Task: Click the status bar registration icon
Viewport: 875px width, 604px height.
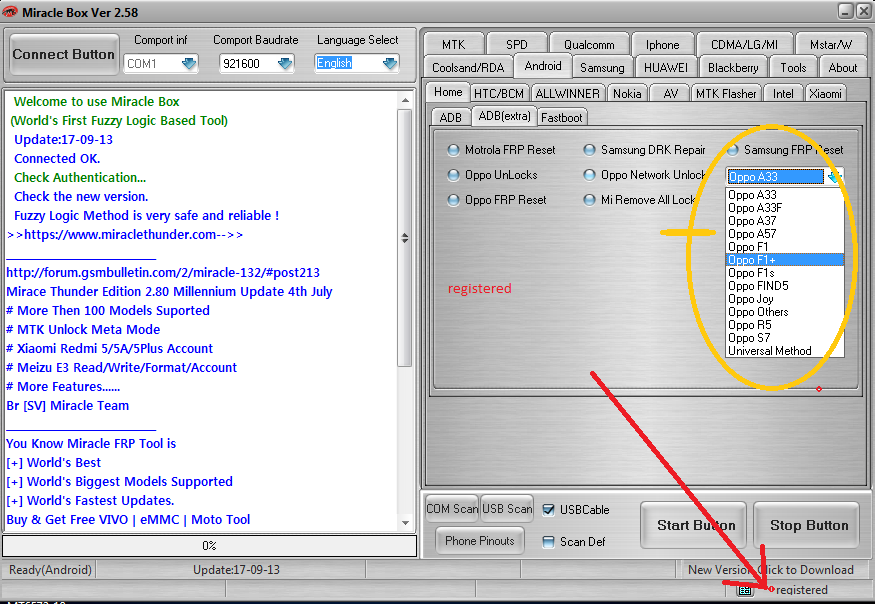Action: pyautogui.click(x=745, y=590)
